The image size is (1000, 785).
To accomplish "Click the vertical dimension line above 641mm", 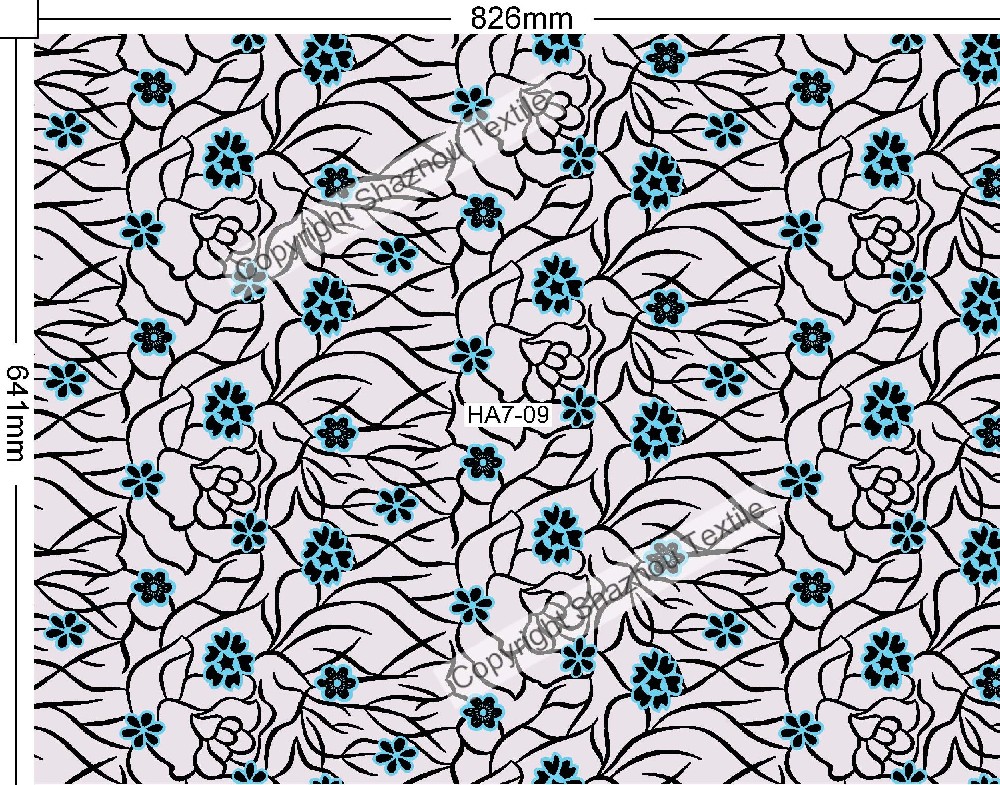I will click(x=17, y=200).
